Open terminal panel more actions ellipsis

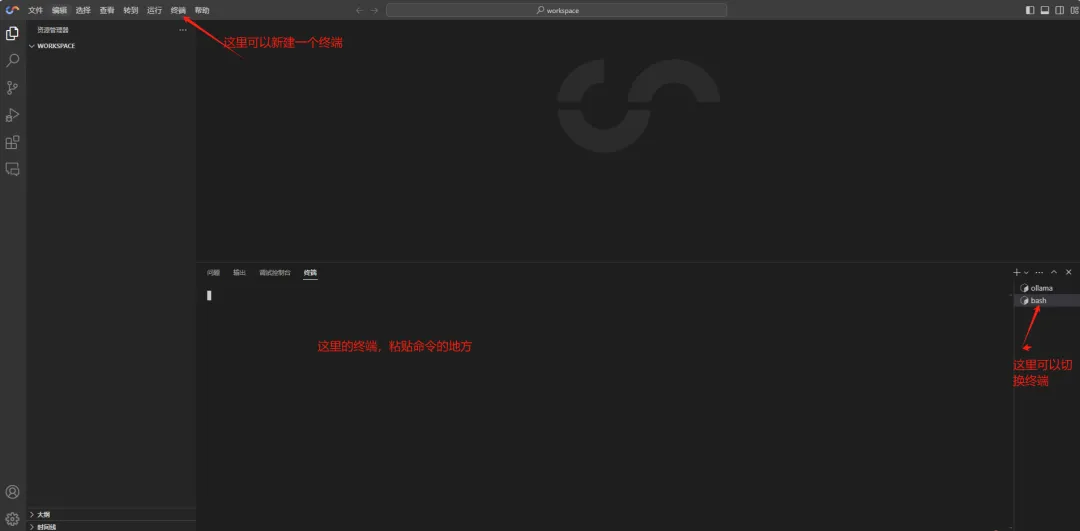coord(1039,273)
